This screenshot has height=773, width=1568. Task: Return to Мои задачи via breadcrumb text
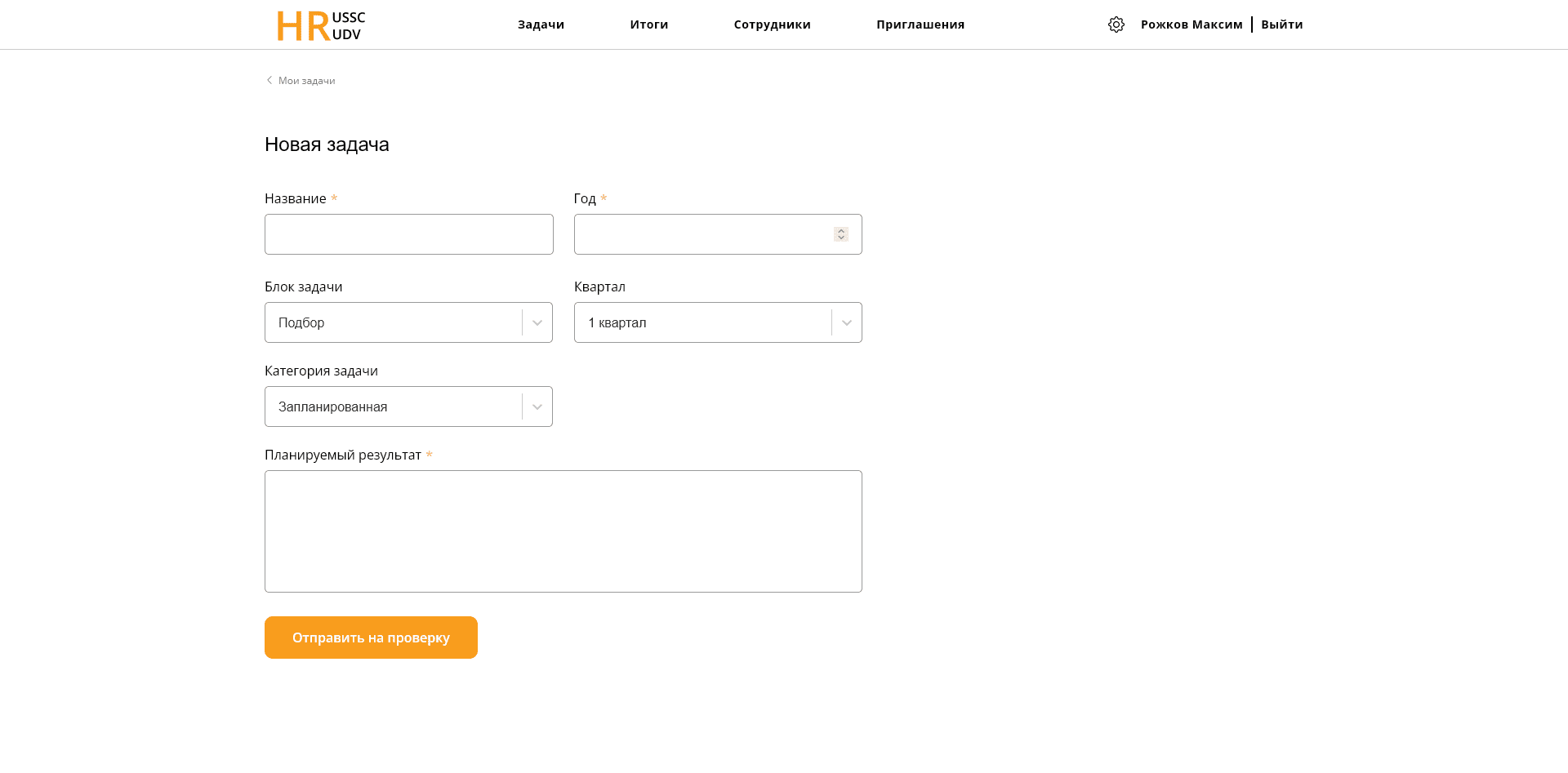point(306,81)
